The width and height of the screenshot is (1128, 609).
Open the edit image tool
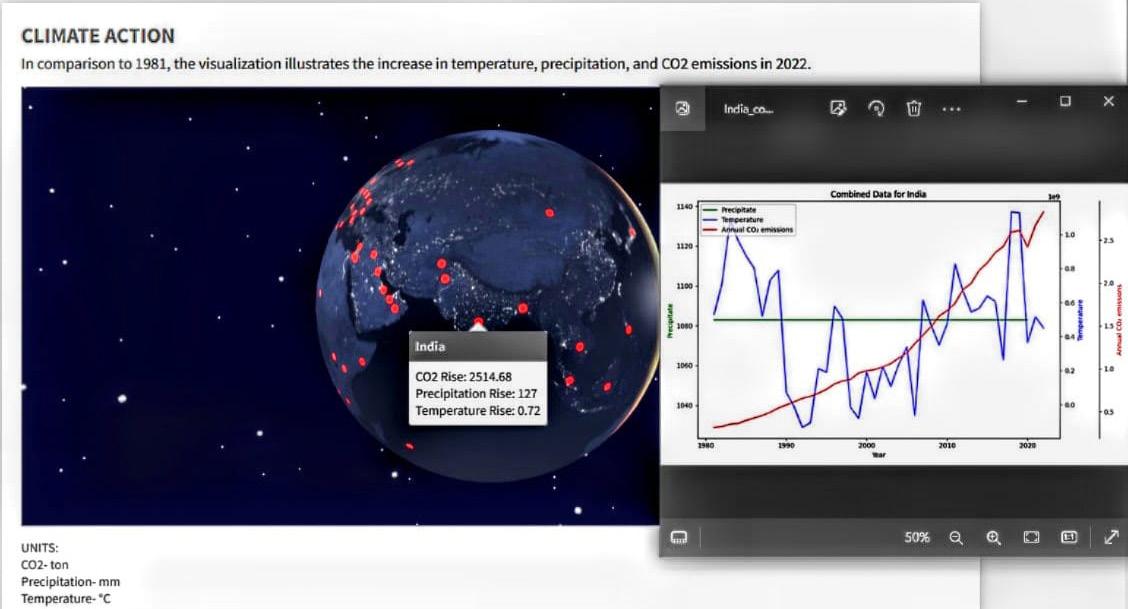[838, 109]
